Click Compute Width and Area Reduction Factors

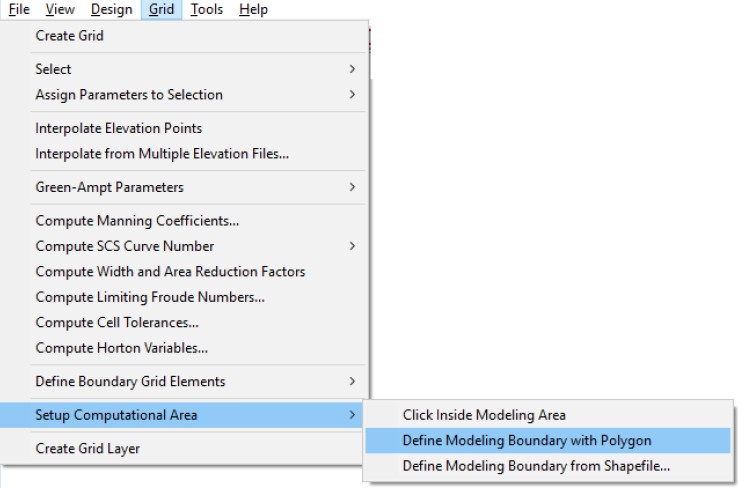(170, 272)
